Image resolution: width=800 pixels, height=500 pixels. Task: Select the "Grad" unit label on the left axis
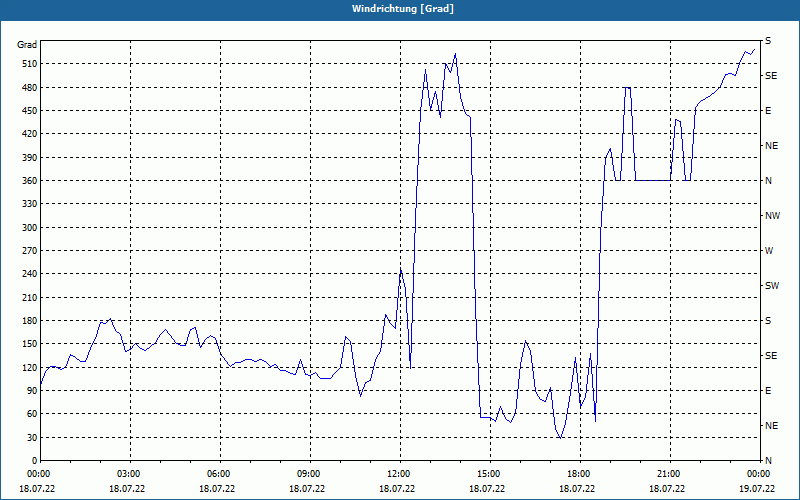(x=27, y=45)
